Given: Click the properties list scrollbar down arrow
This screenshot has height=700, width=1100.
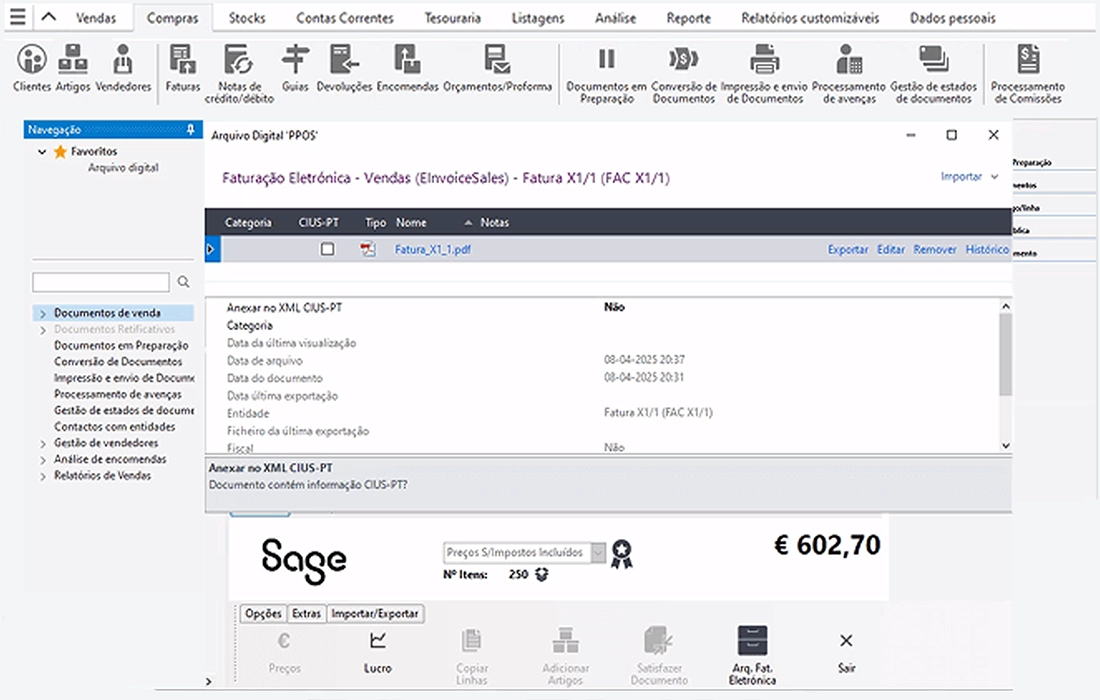Looking at the screenshot, I should click(1005, 445).
